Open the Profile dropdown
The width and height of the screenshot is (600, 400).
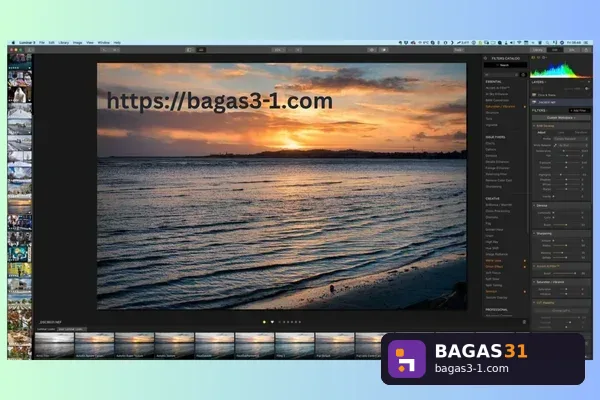(x=571, y=139)
